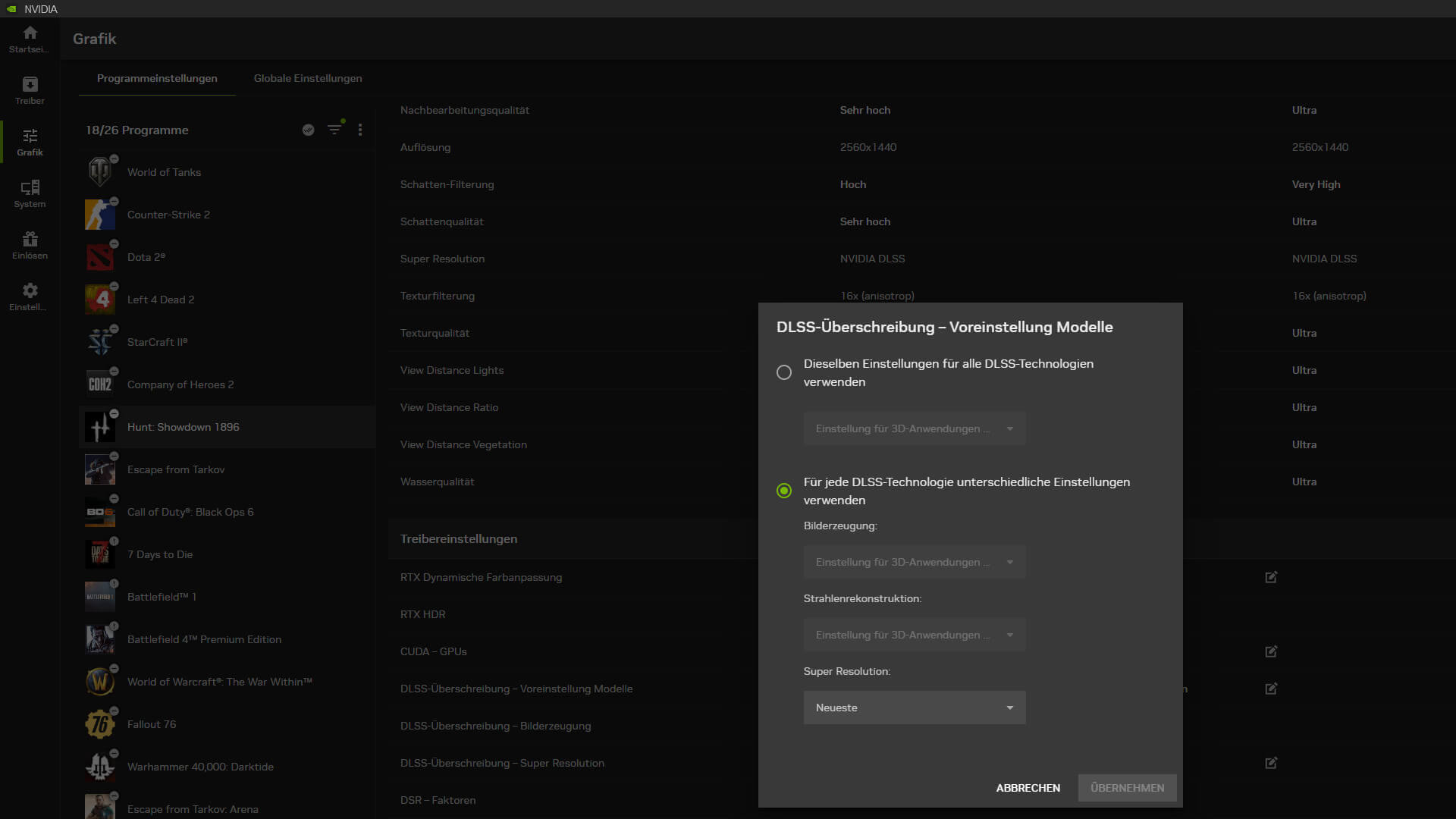Viewport: 1456px width, 819px height.
Task: Open three-dot menu above program list
Action: [x=360, y=130]
